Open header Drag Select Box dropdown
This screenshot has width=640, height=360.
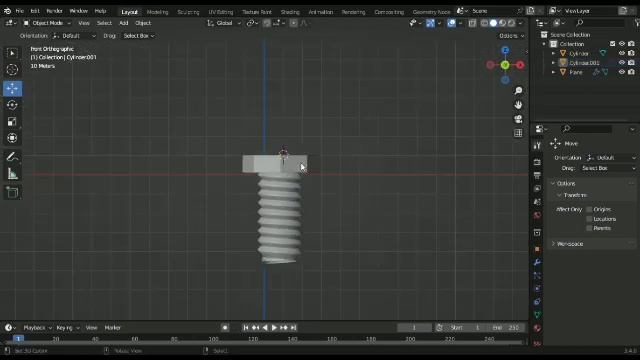tap(139, 36)
